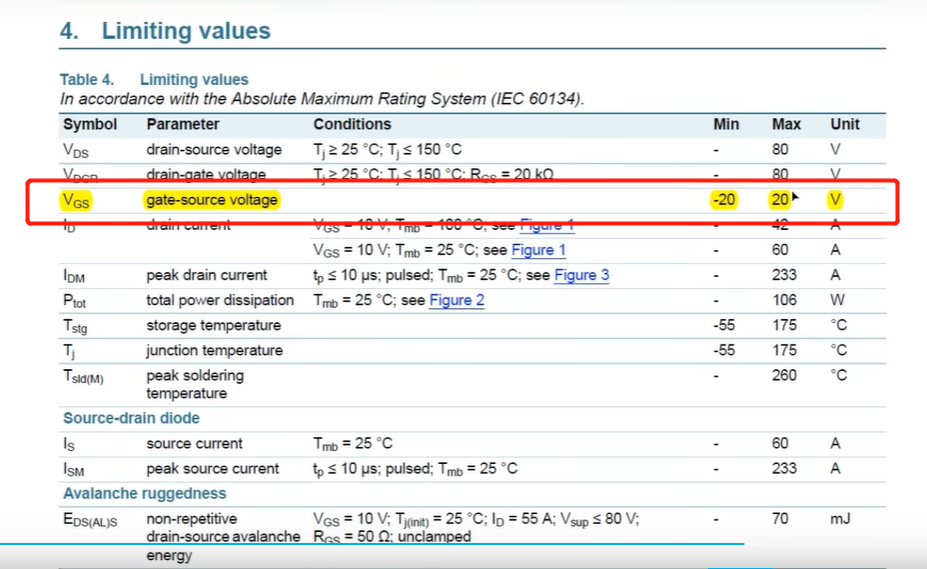Image resolution: width=927 pixels, height=569 pixels.
Task: Select the 70 max avalanche energy value
Action: 780,519
